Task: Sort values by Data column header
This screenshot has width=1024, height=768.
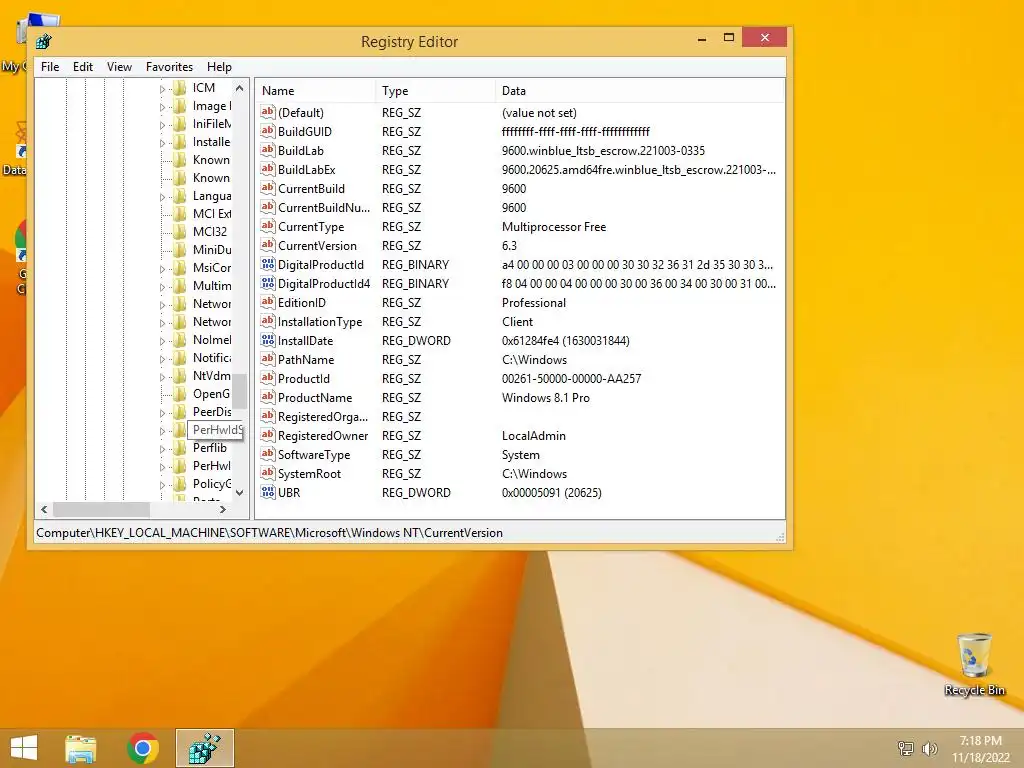Action: [x=640, y=91]
